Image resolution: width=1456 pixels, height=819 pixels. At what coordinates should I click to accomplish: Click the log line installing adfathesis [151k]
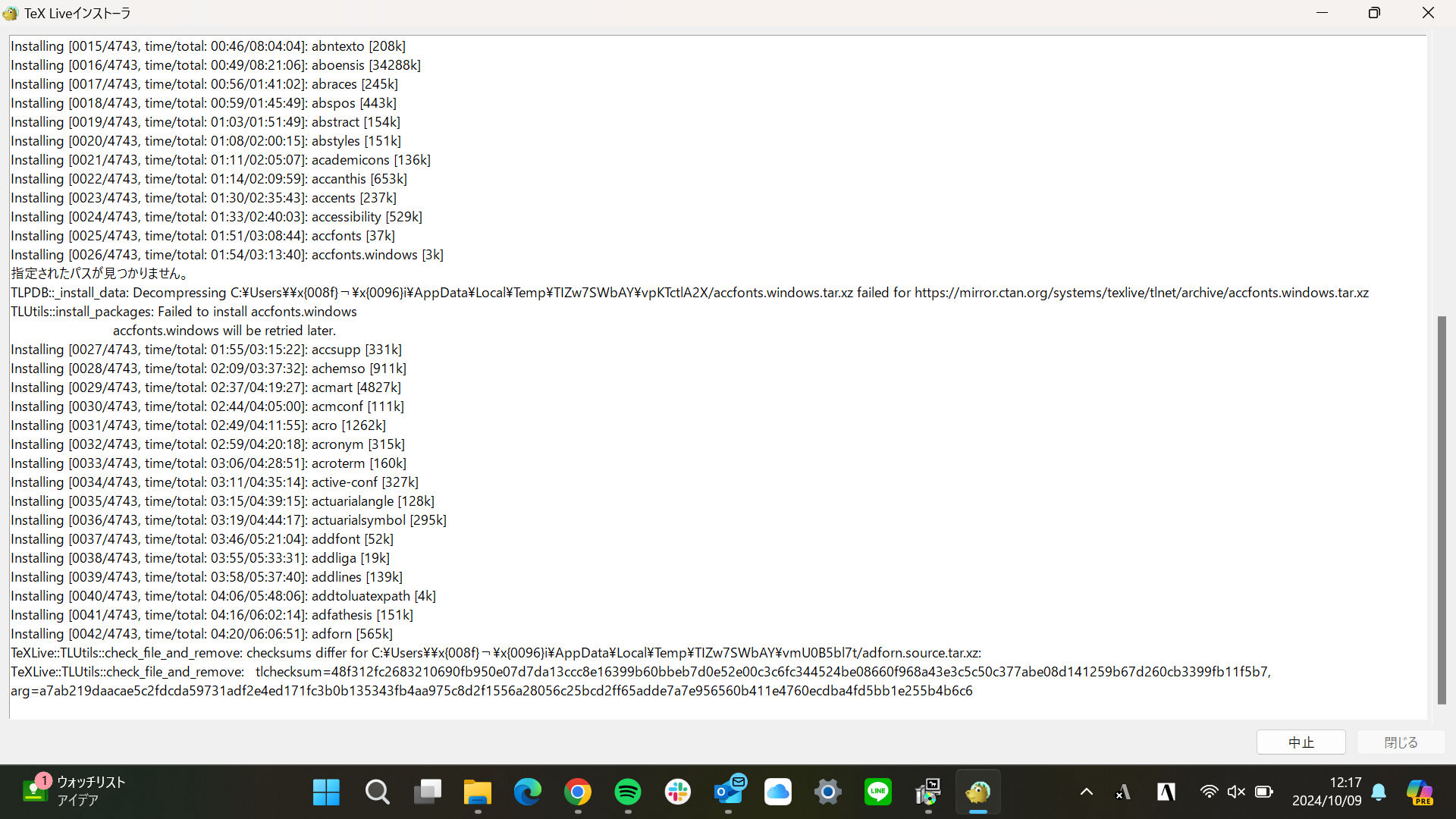(212, 615)
